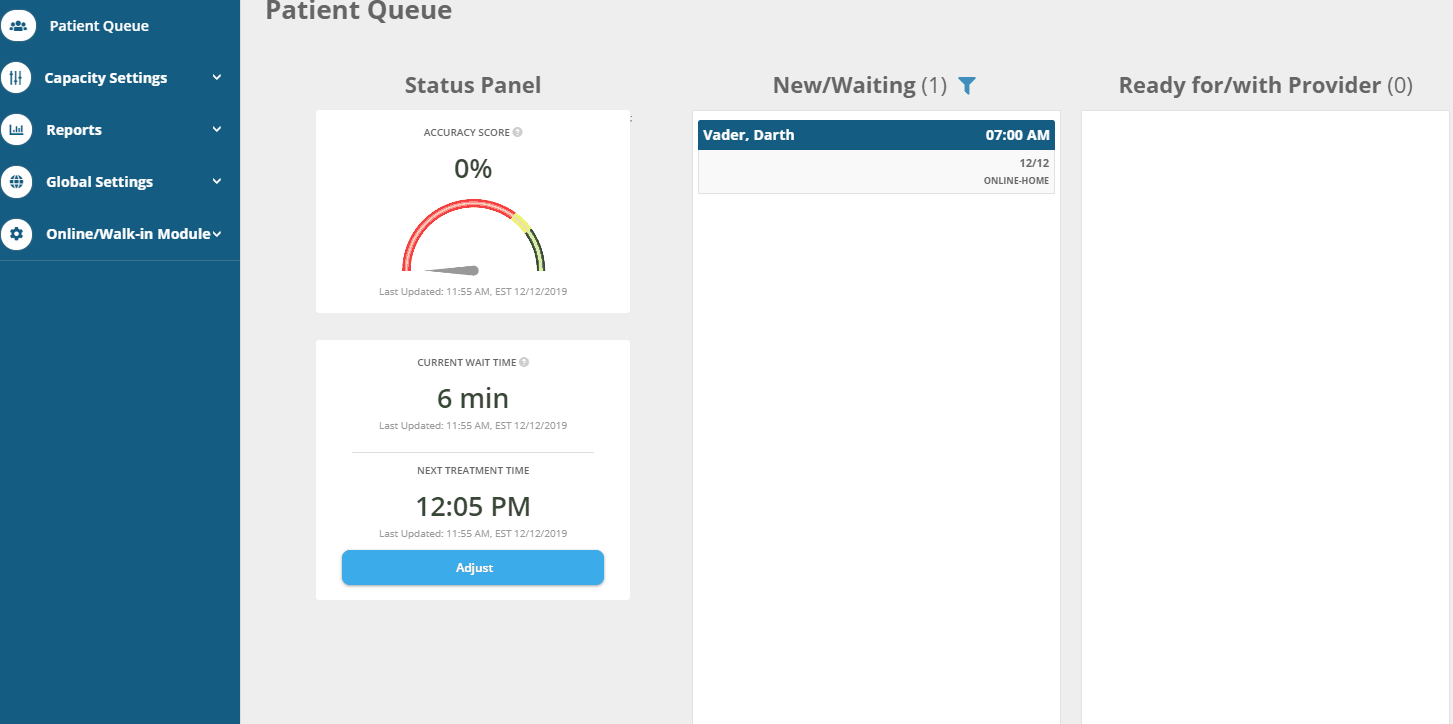Viewport: 1453px width, 724px height.
Task: Expand the Online/Walk-in Module chevron
Action: (217, 233)
